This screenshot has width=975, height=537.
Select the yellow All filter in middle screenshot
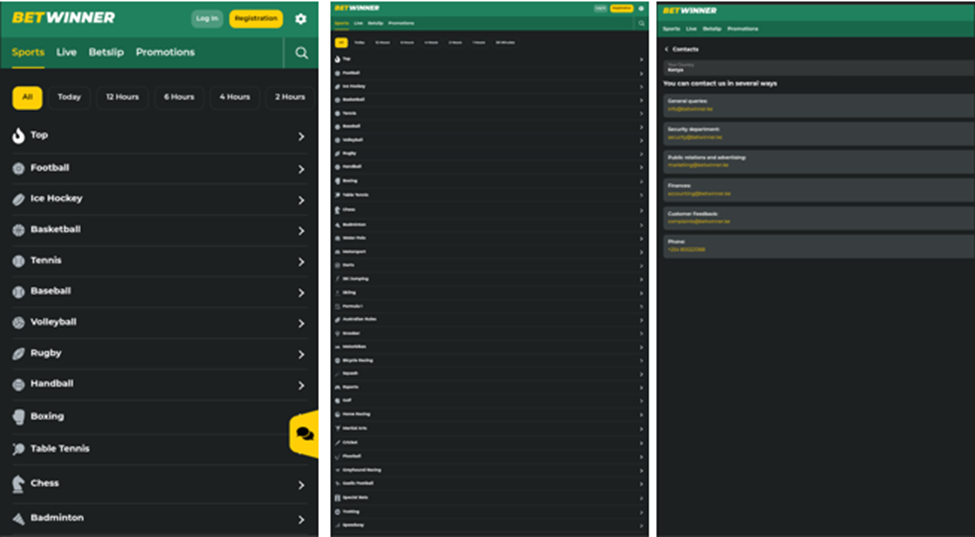[341, 43]
